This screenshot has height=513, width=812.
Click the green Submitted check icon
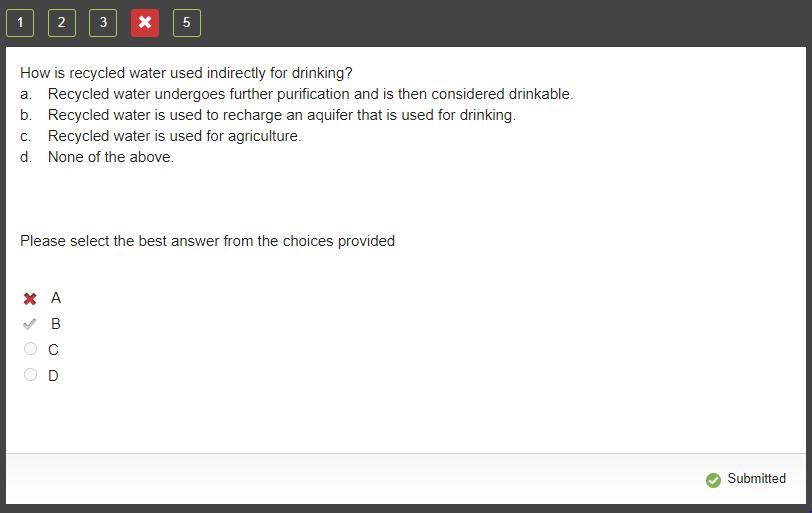point(713,480)
